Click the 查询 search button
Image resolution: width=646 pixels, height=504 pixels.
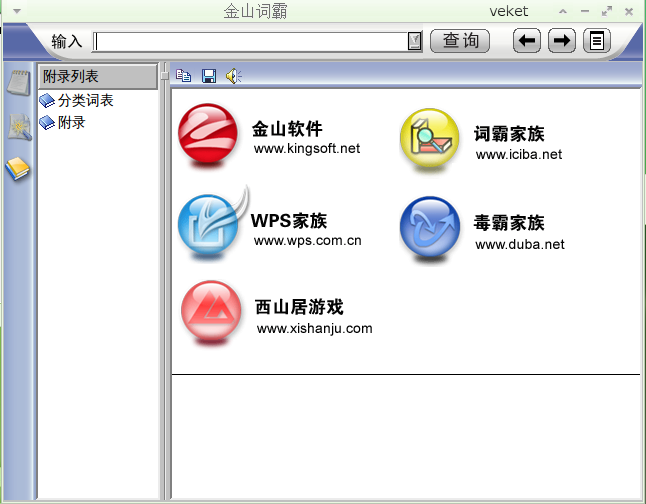tap(460, 41)
